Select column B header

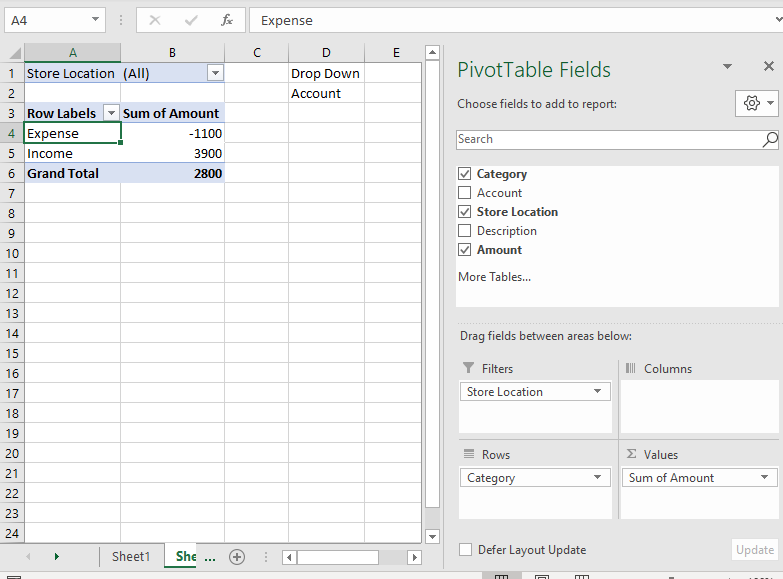point(172,53)
